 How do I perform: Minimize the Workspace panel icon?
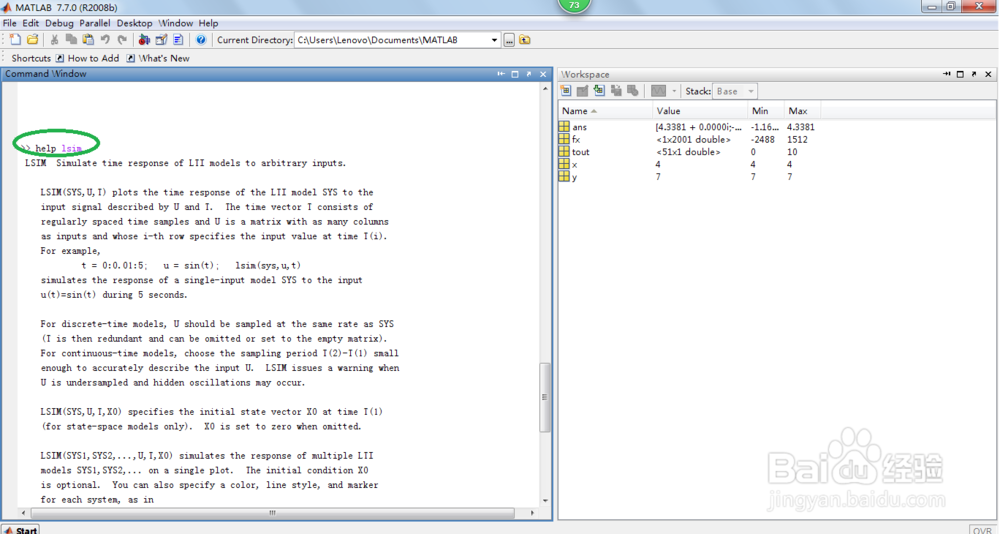pos(946,74)
